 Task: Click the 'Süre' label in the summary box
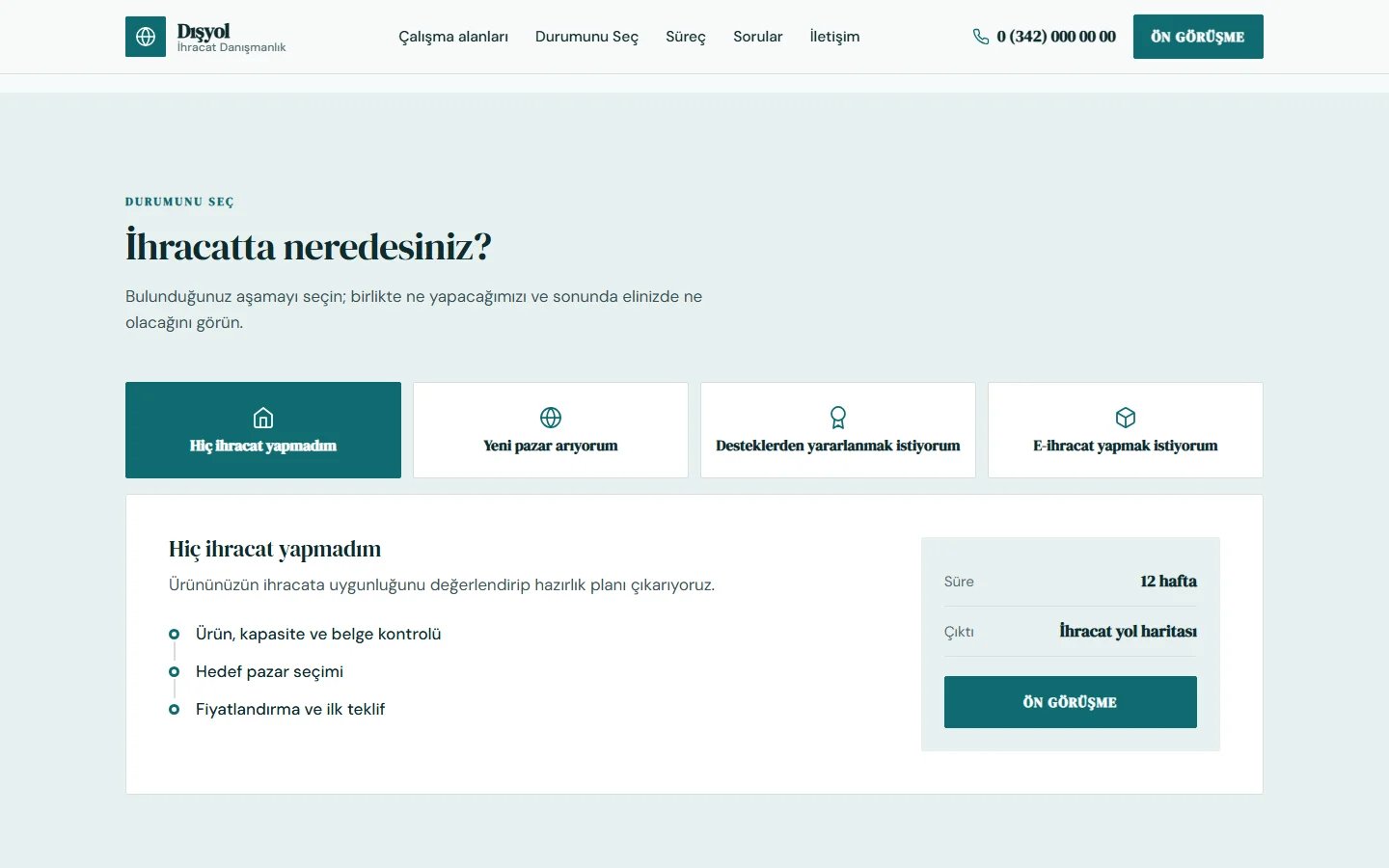[959, 582]
